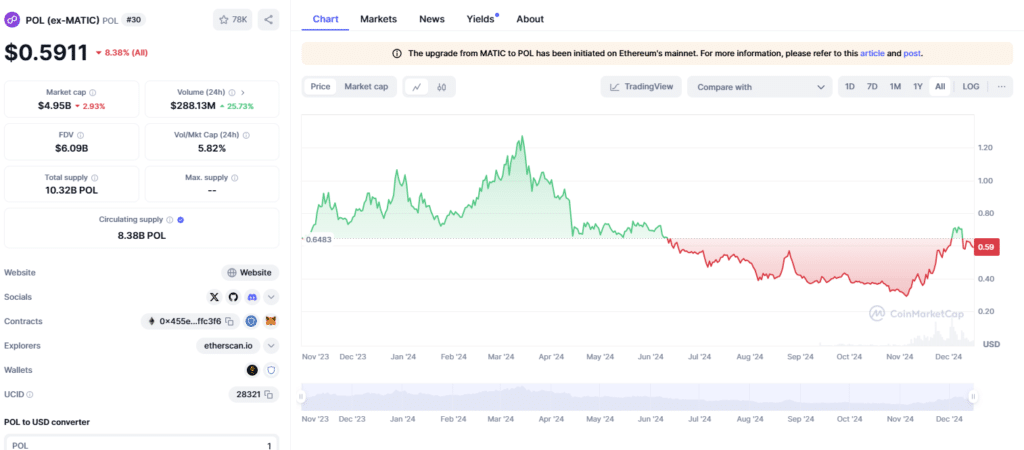The image size is (1024, 450).
Task: Set chart range to 1Y
Action: (918, 86)
